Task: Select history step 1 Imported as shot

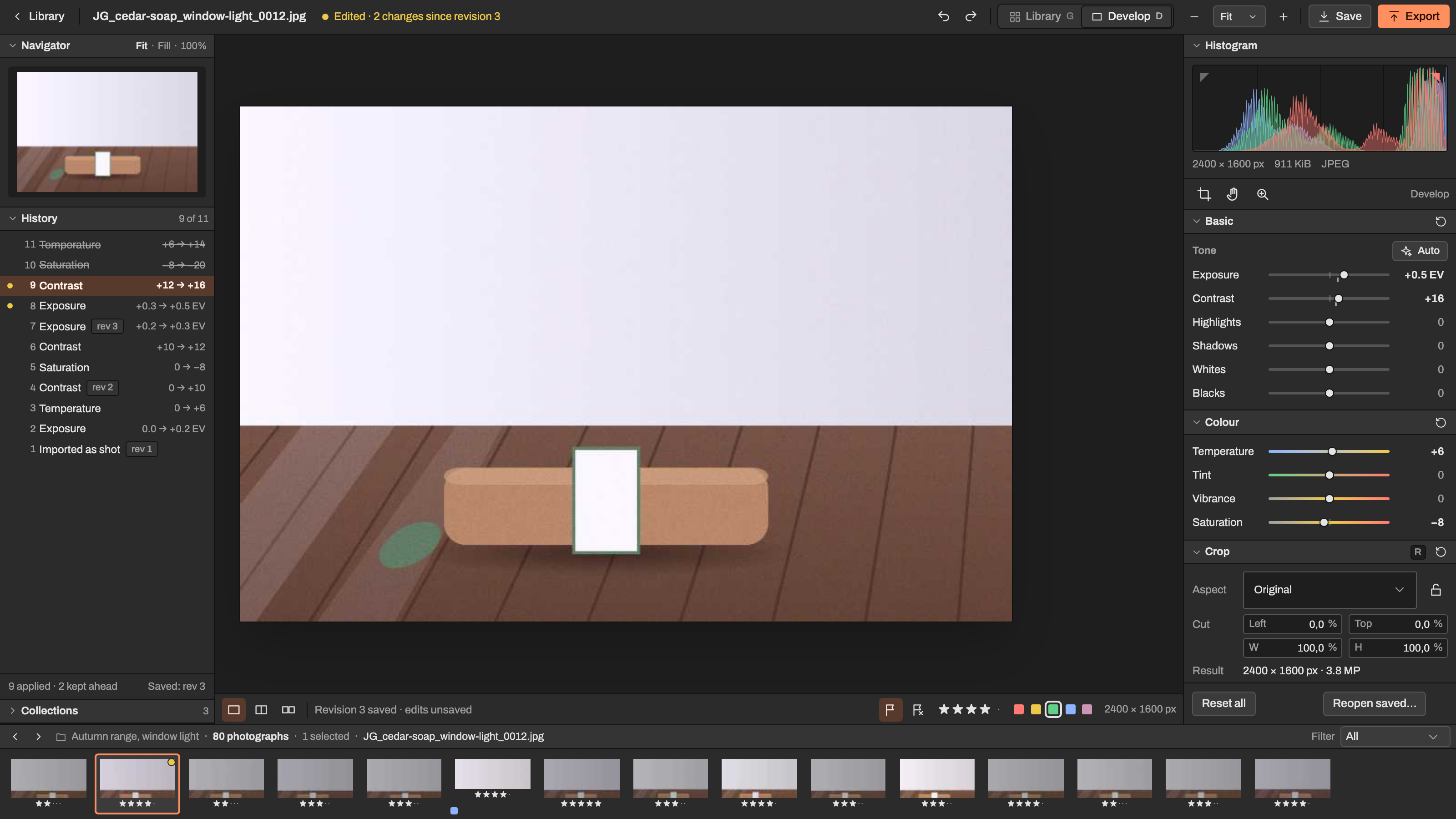Action: pos(107,450)
